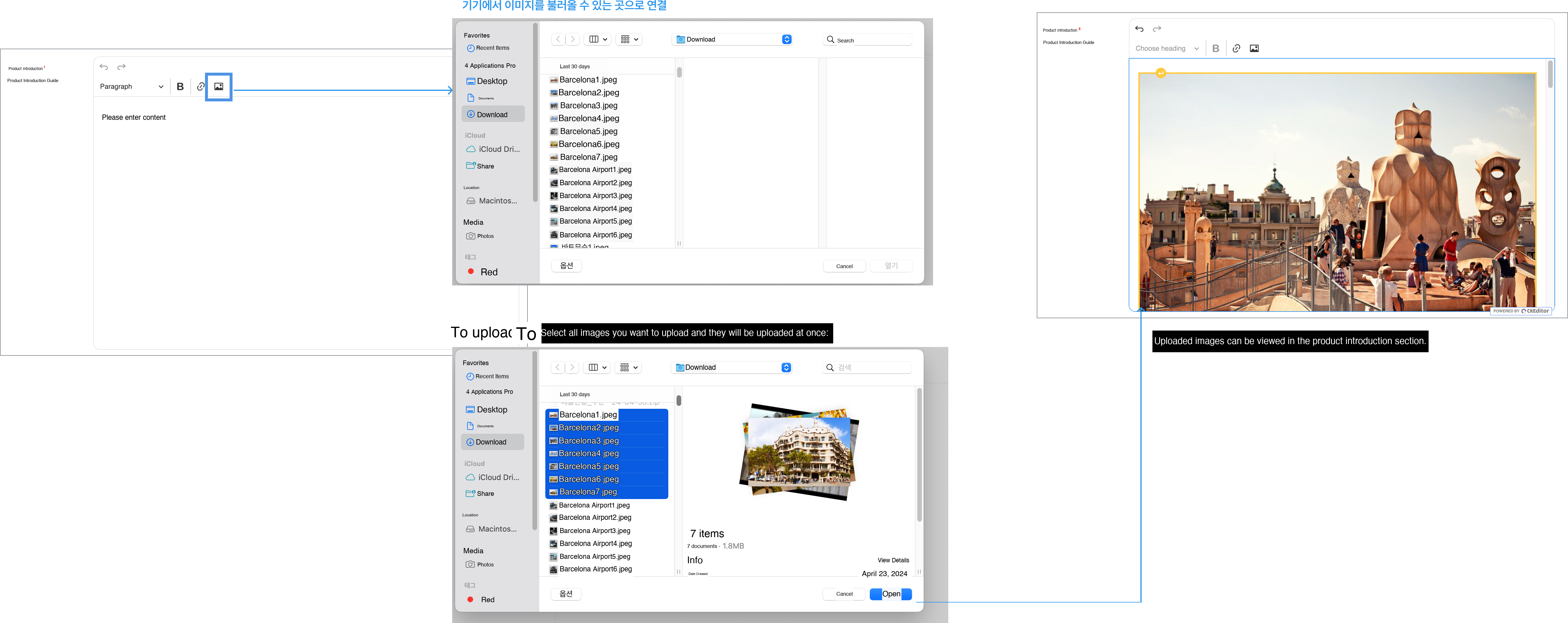1568x623 pixels.
Task: Open grouping dropdown in lower file dialog
Action: tap(629, 368)
